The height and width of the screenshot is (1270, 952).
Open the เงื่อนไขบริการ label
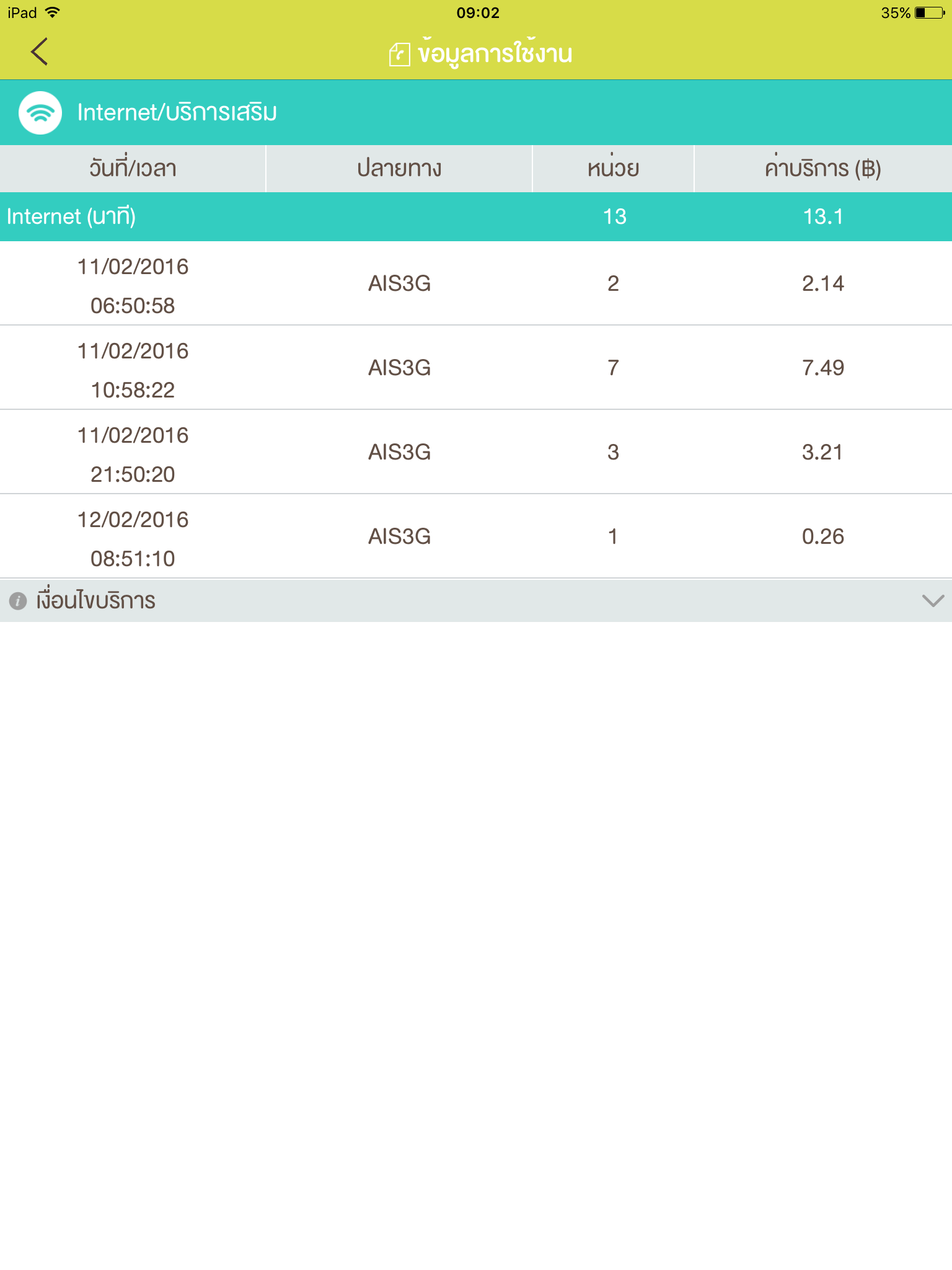95,600
